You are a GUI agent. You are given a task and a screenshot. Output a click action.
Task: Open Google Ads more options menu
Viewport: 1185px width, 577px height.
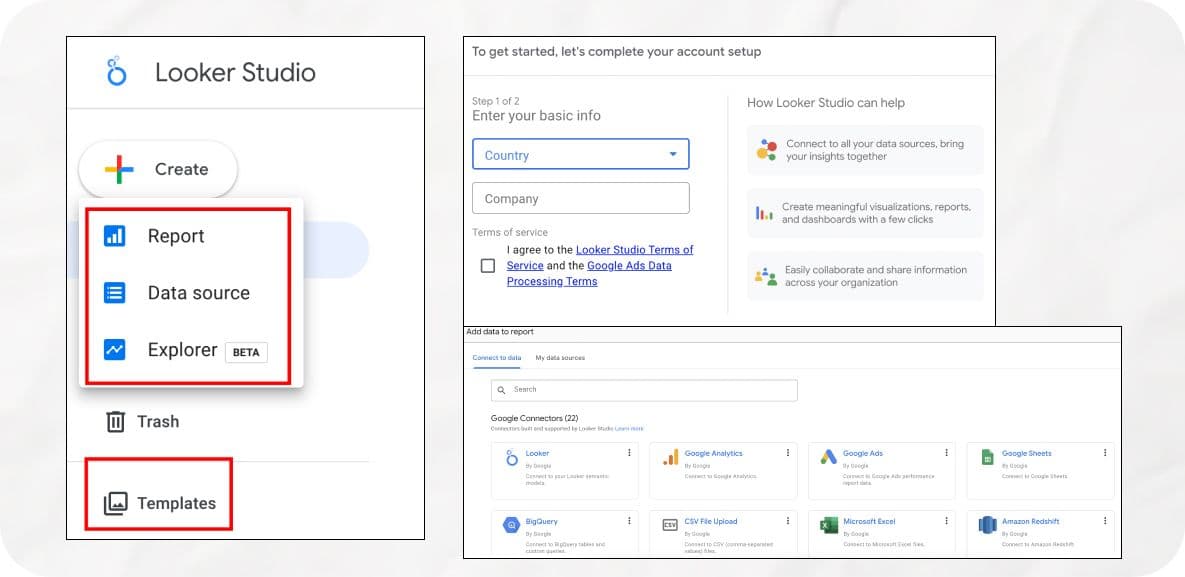[x=946, y=452]
